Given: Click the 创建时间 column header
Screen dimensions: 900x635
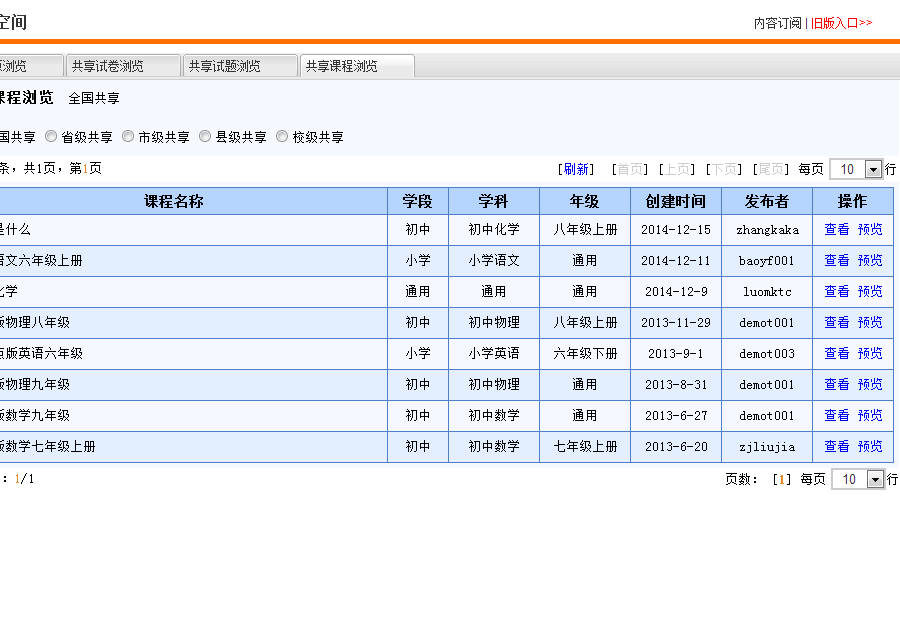Looking at the screenshot, I should click(x=675, y=201).
